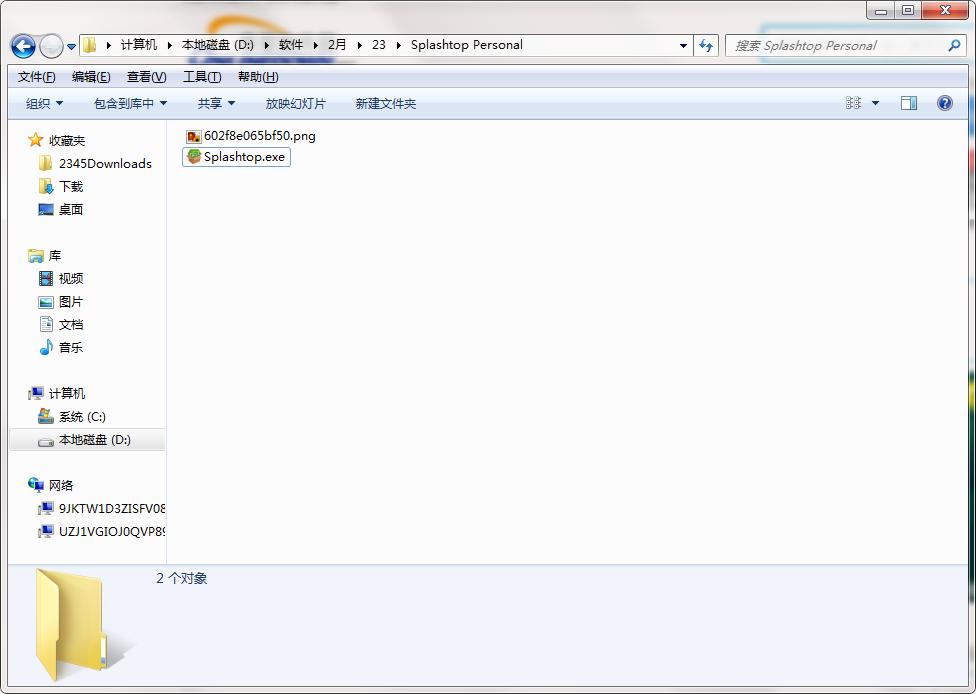Click the 桌面 monitor icon
The width and height of the screenshot is (976, 694).
click(46, 210)
